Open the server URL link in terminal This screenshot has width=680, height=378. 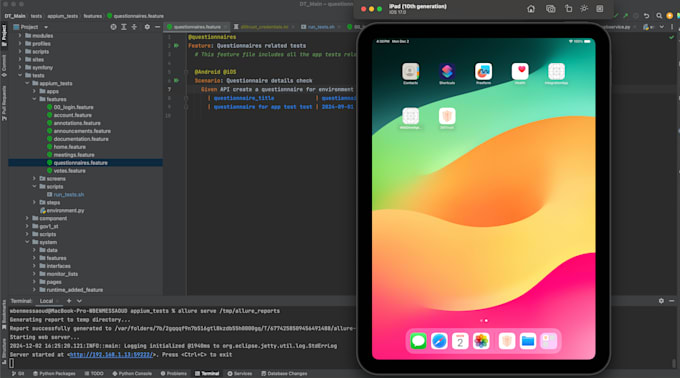click(x=111, y=355)
